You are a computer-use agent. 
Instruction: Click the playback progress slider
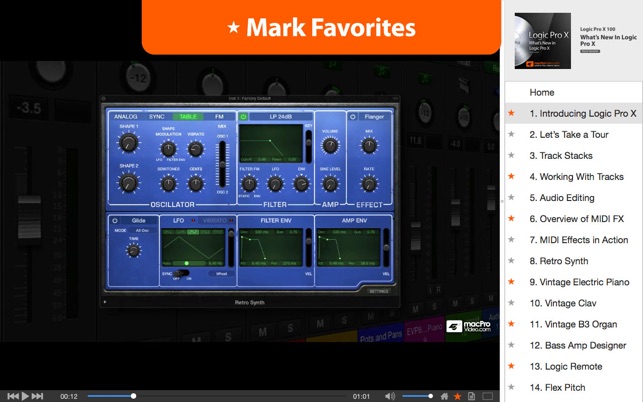(217, 396)
